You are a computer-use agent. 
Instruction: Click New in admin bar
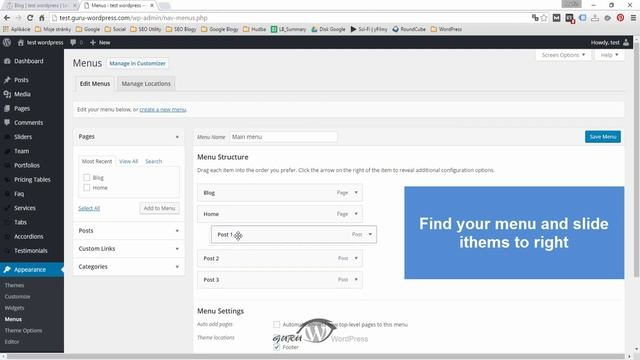point(100,42)
